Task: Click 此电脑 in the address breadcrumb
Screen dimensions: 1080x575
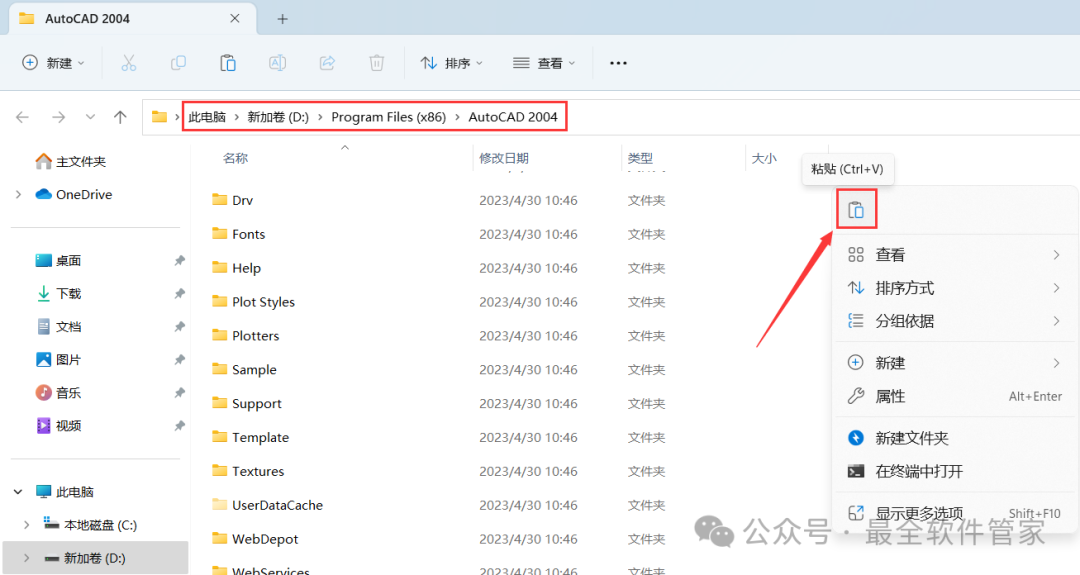Action: [x=207, y=117]
